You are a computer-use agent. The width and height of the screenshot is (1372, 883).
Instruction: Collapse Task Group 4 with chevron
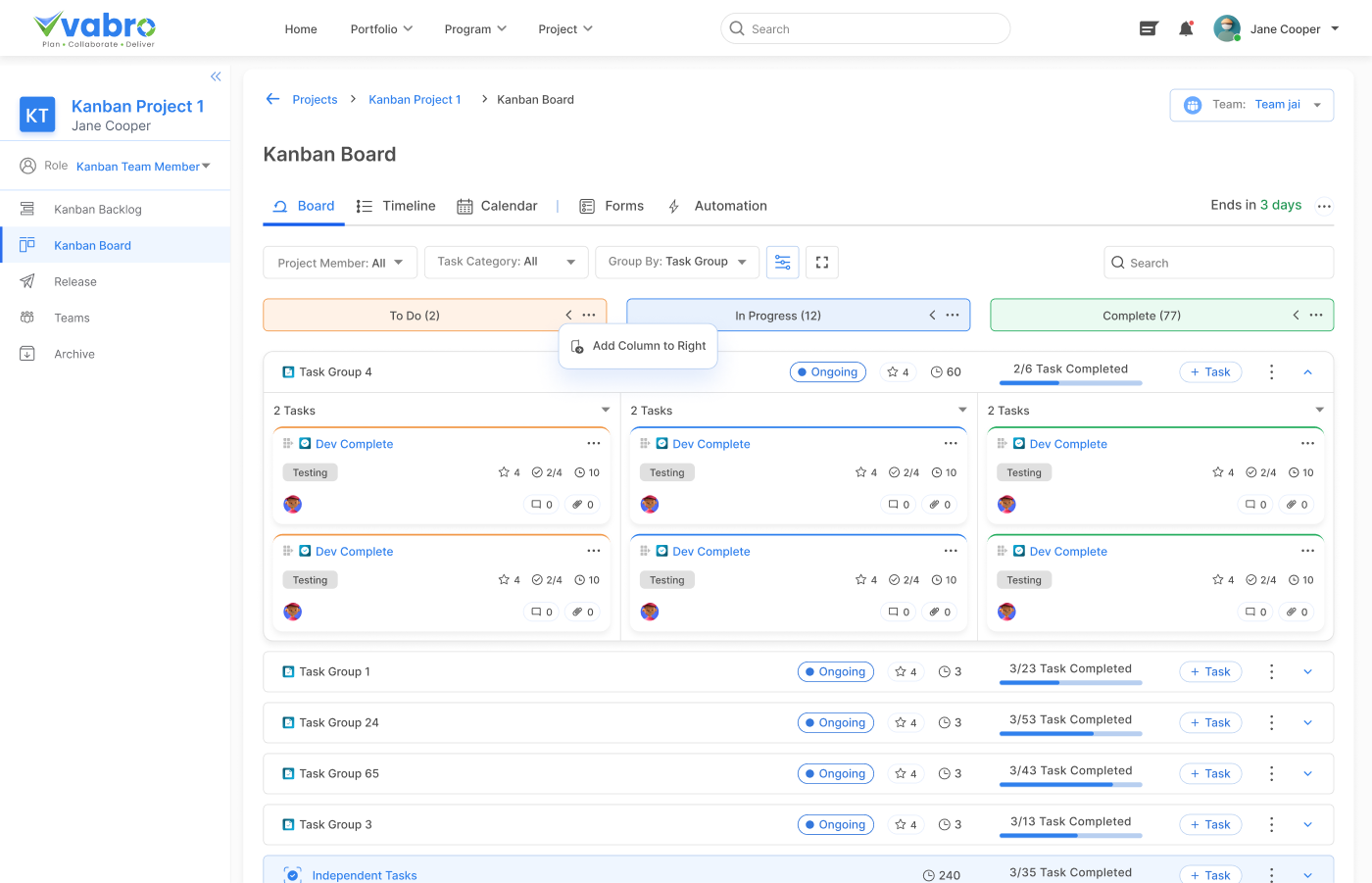click(1307, 372)
